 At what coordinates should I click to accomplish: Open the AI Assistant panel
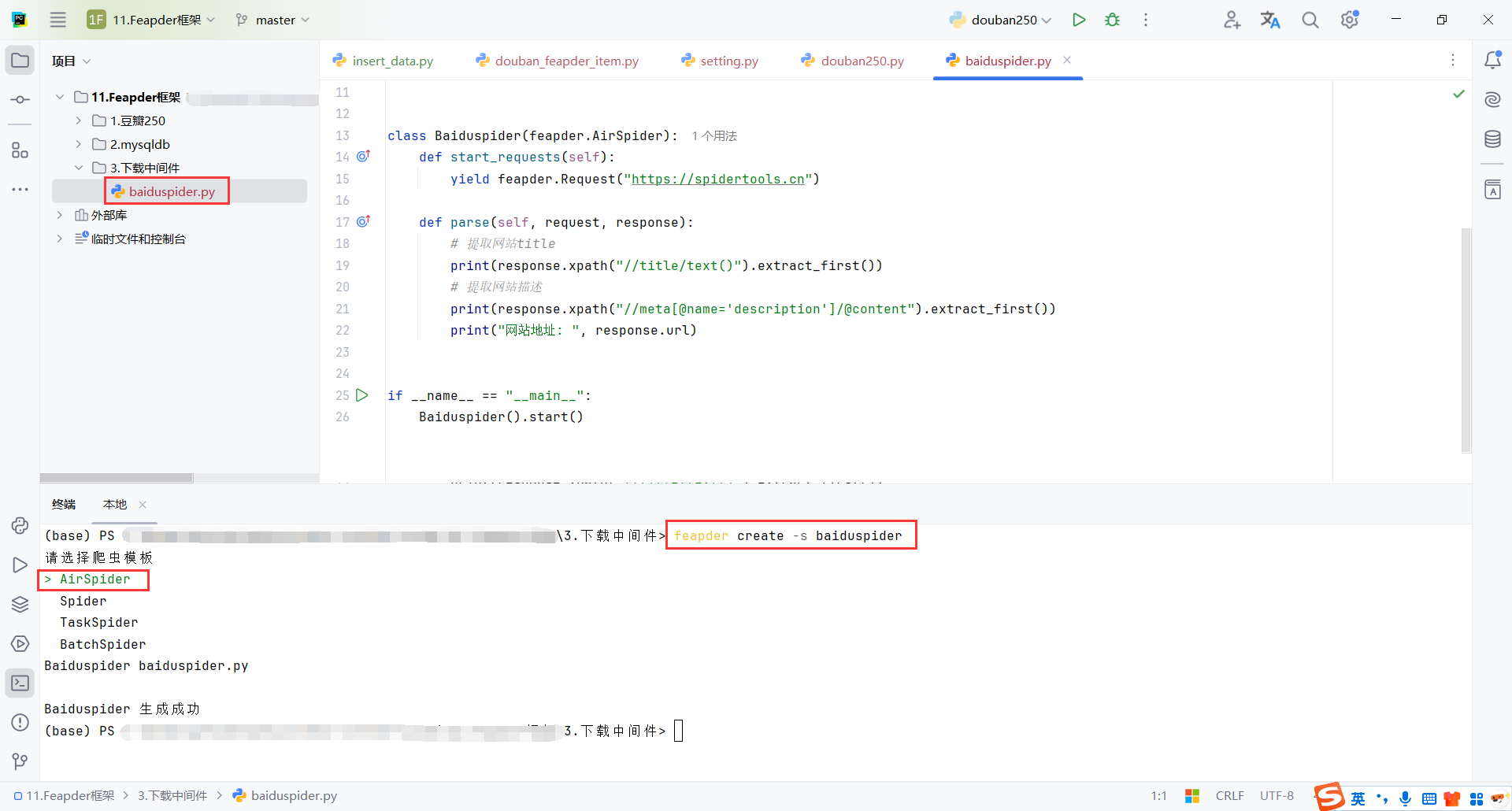click(1492, 99)
